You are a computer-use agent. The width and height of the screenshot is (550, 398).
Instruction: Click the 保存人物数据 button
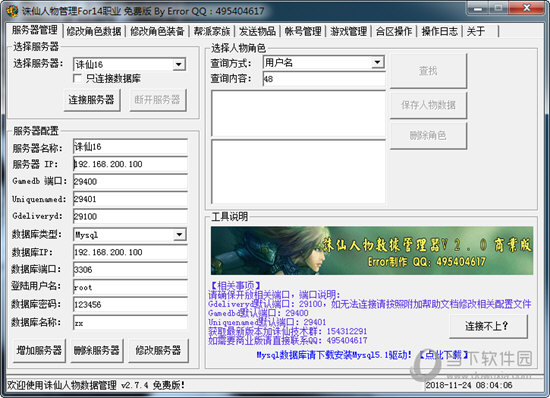coord(428,105)
